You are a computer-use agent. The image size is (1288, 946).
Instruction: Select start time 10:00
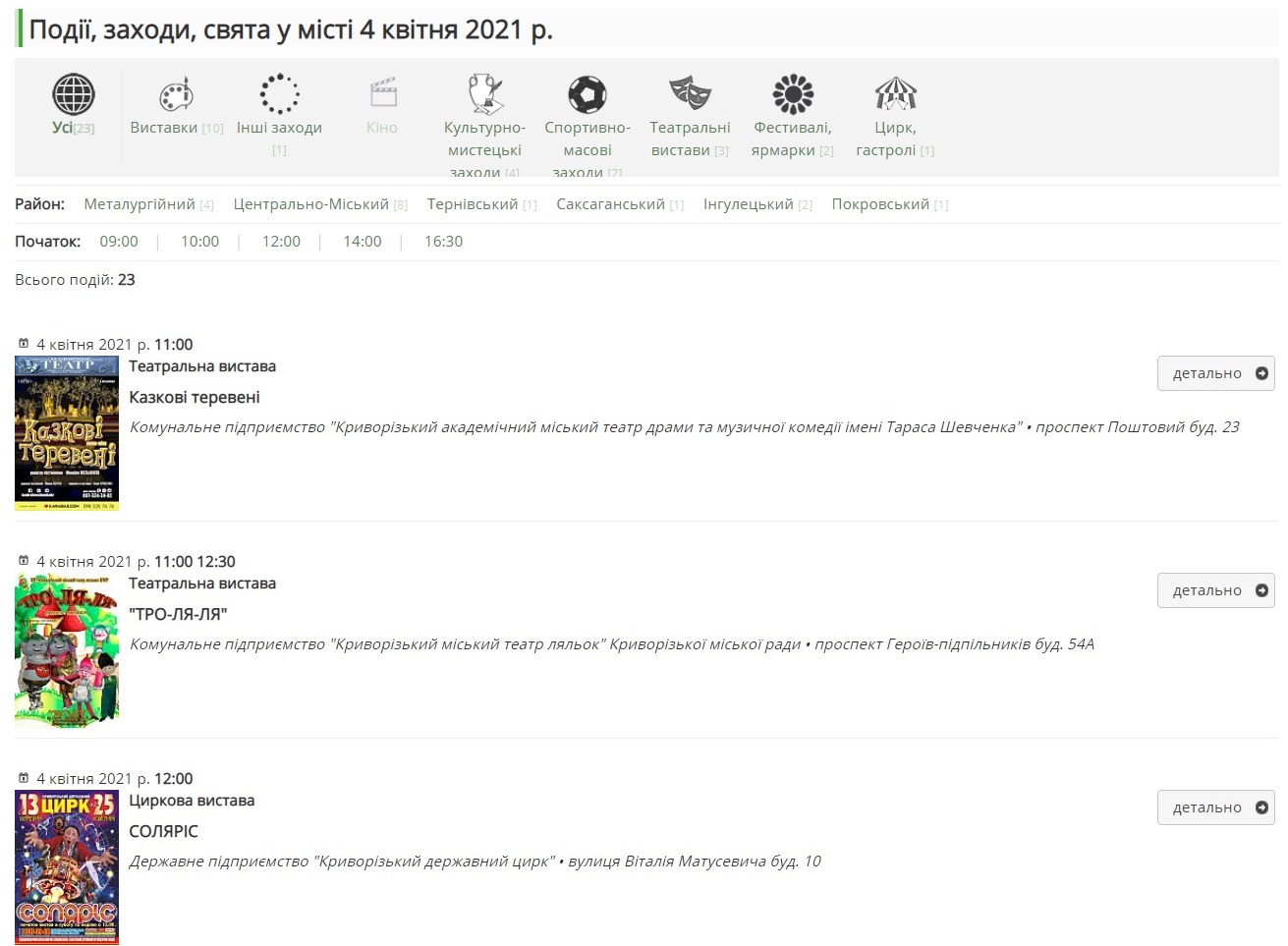point(200,242)
